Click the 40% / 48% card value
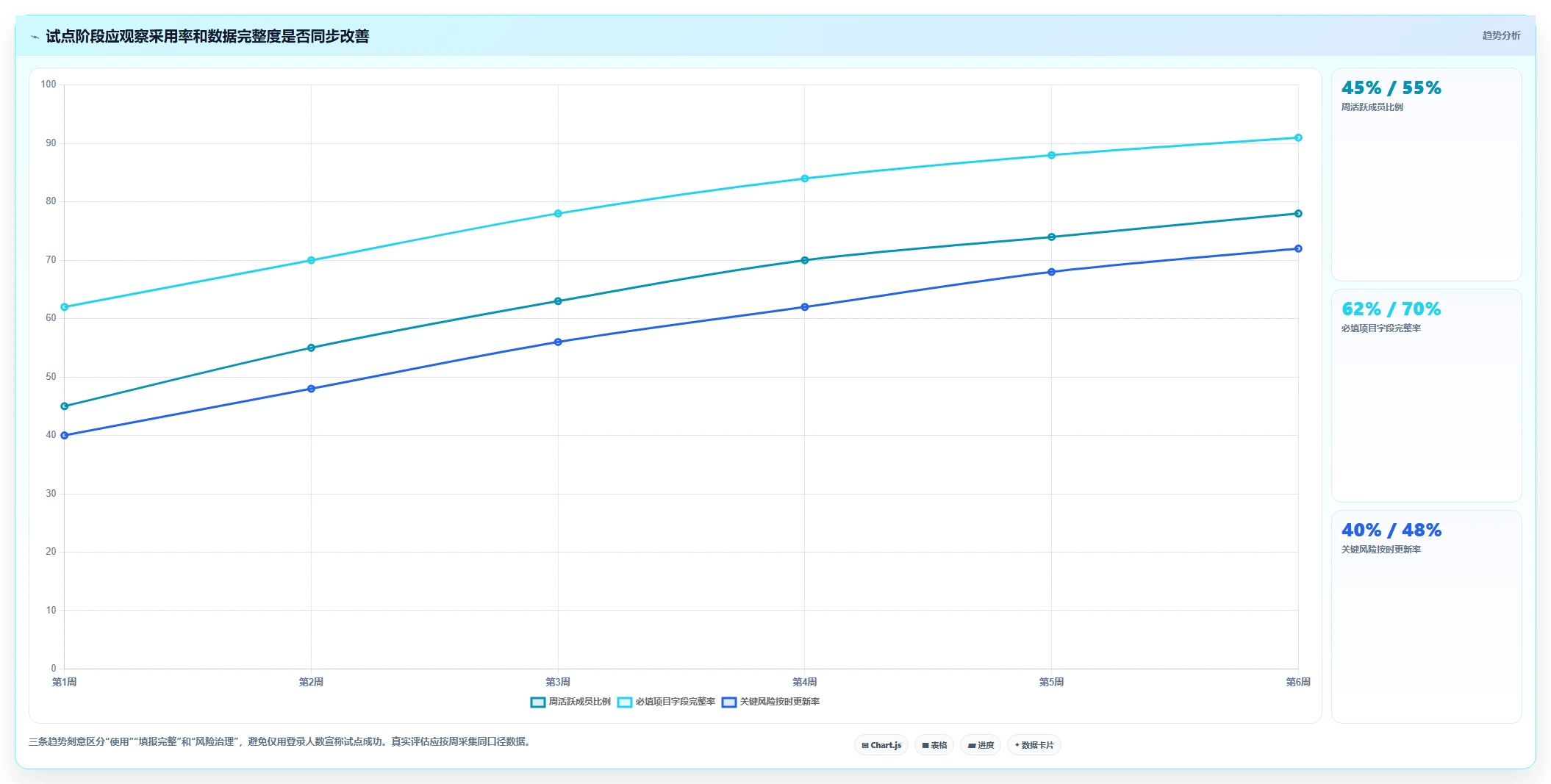 tap(1391, 531)
